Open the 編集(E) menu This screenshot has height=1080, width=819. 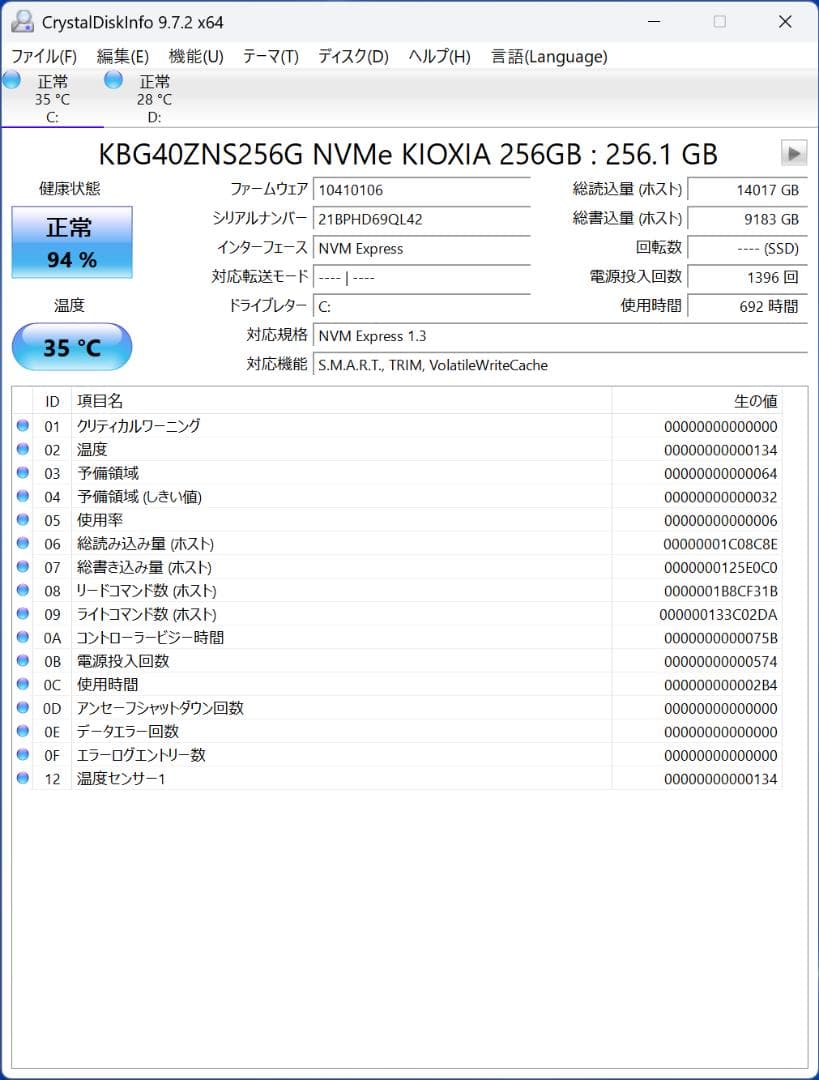[123, 56]
